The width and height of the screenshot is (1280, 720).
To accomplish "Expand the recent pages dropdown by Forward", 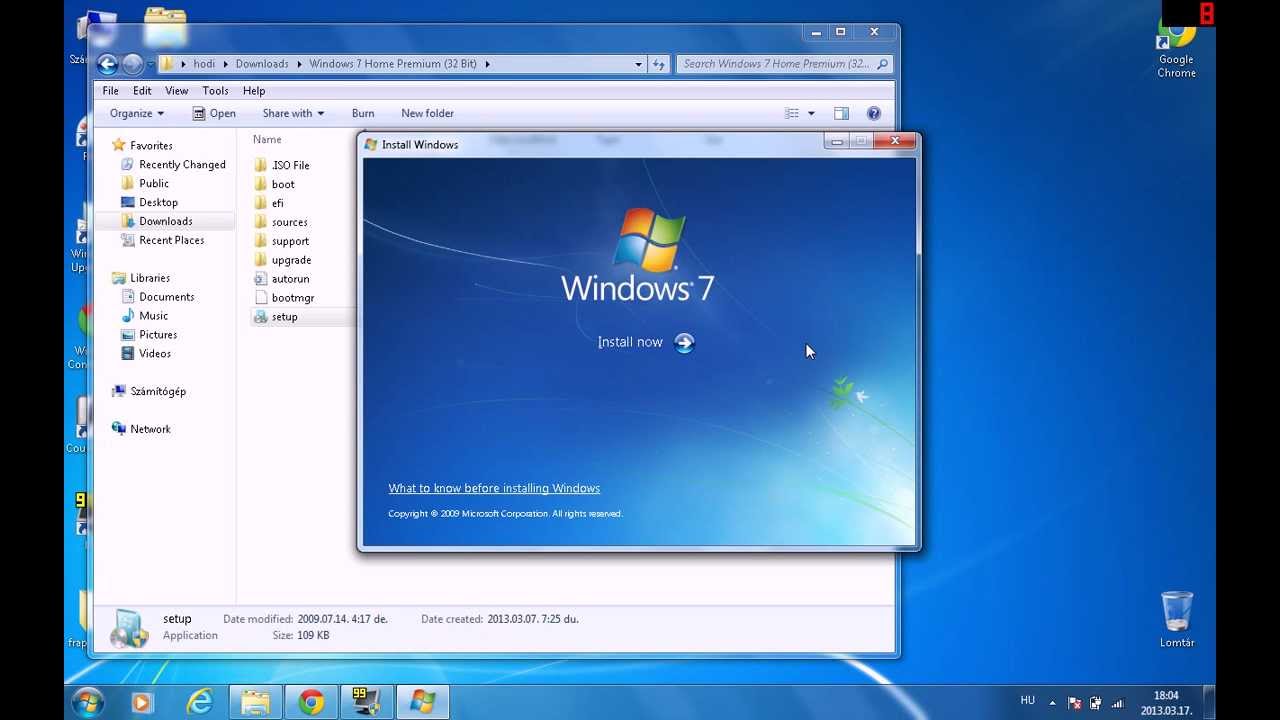I will tap(151, 64).
